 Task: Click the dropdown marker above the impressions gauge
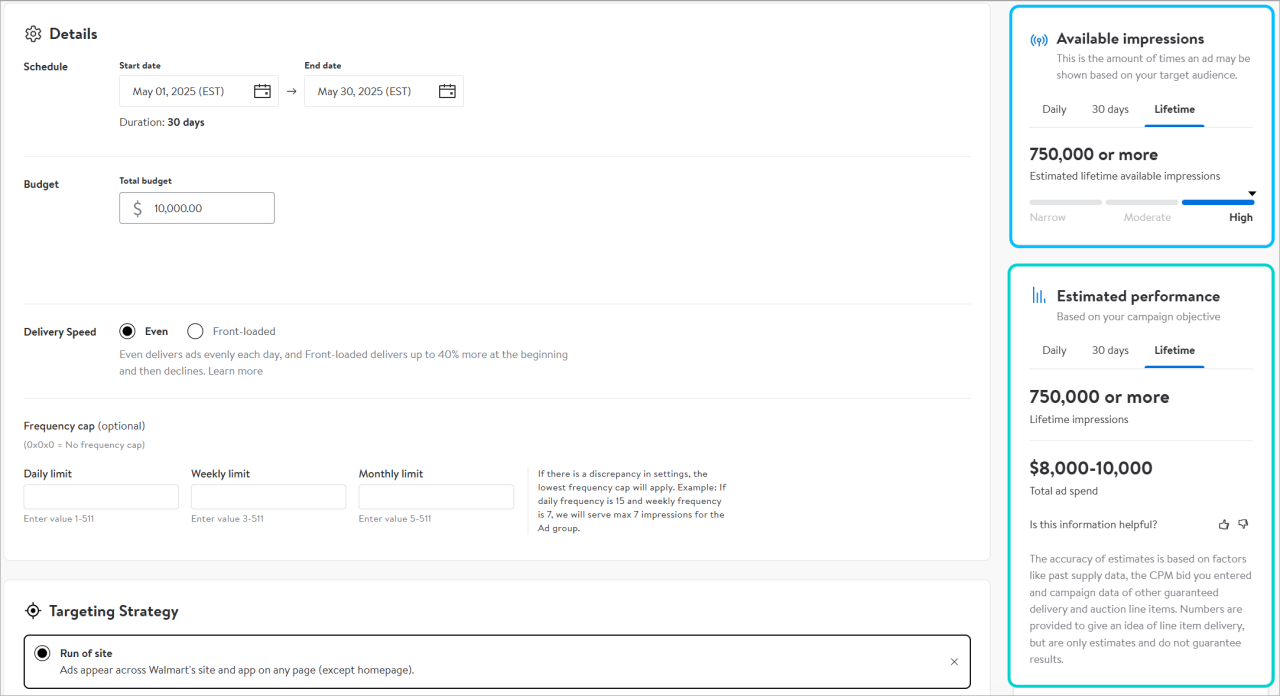point(1251,194)
